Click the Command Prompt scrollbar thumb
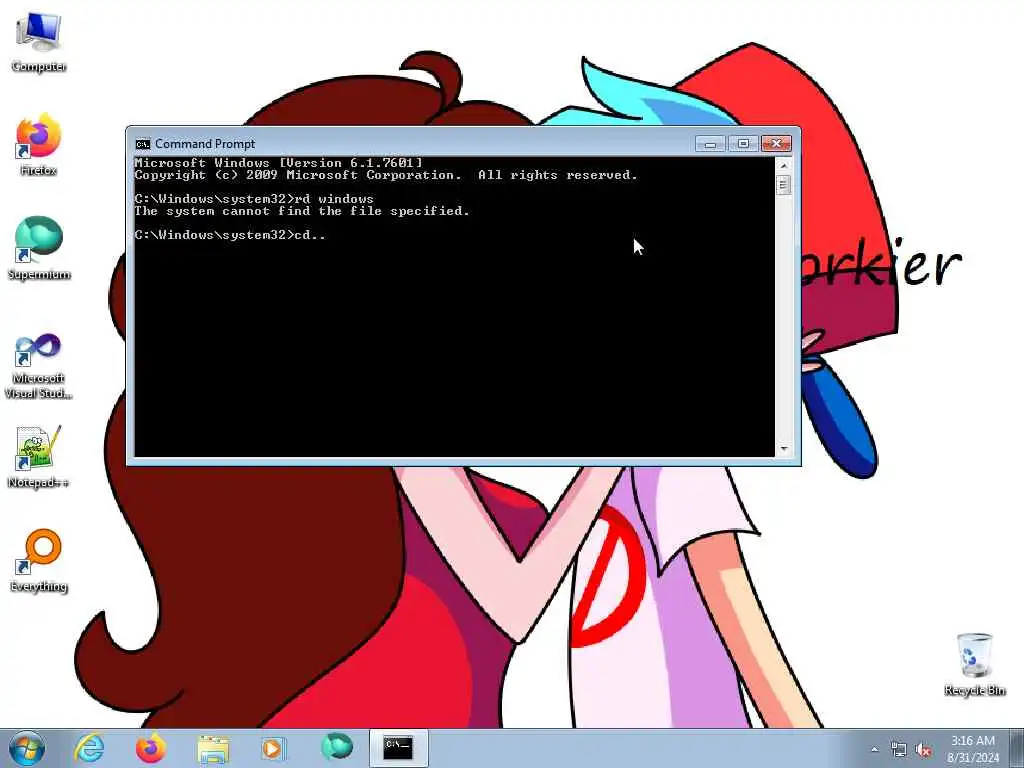Viewport: 1024px width, 768px height. pos(784,185)
